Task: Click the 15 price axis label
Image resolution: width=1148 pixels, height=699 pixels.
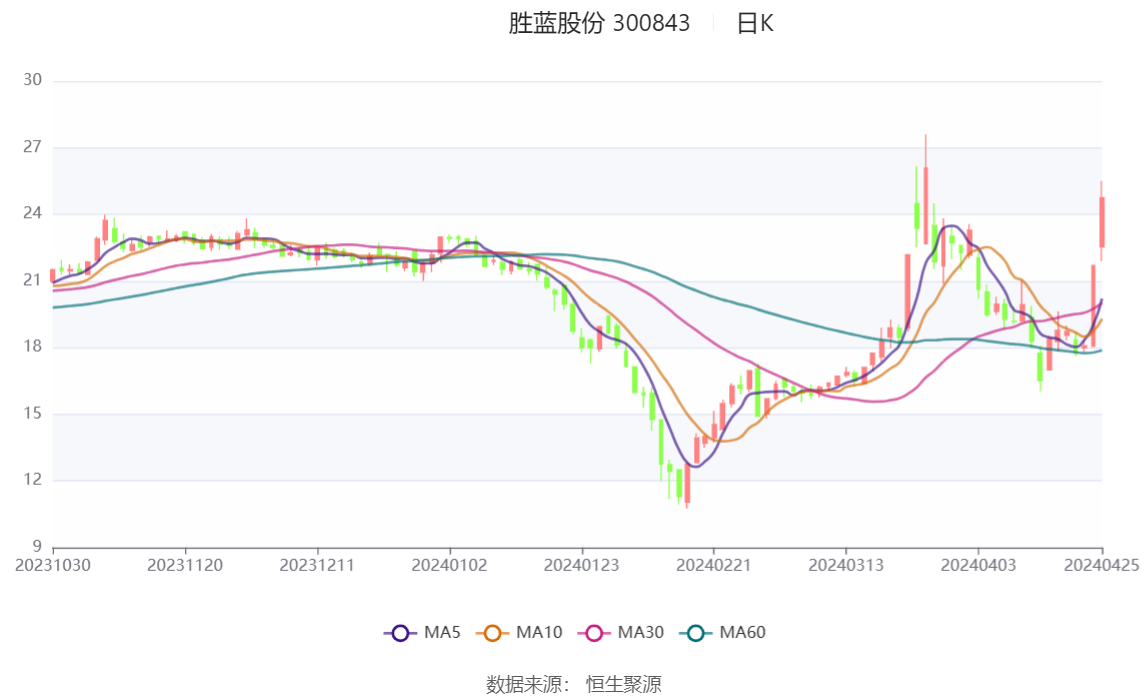Action: 32,413
